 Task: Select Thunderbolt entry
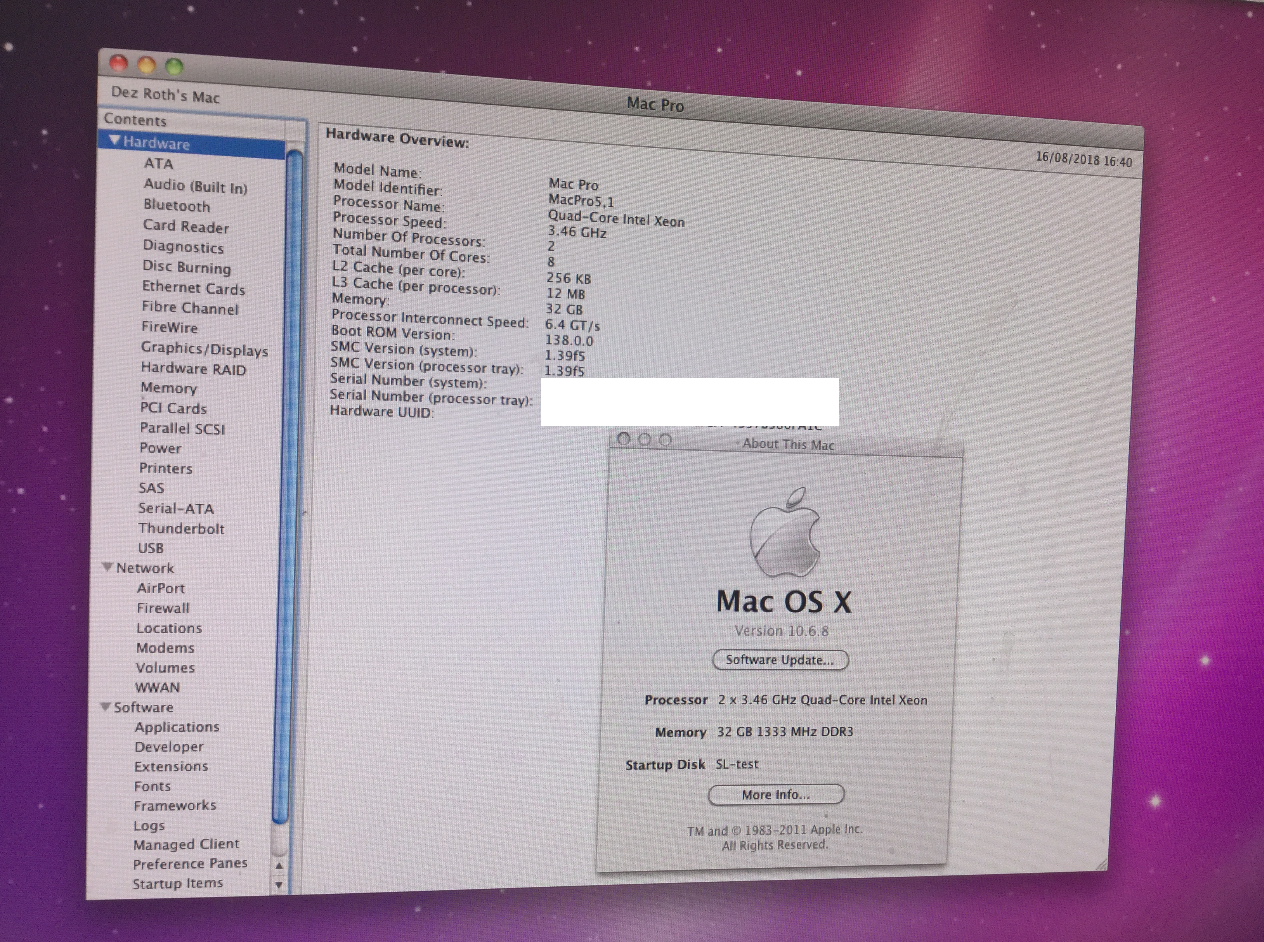181,528
